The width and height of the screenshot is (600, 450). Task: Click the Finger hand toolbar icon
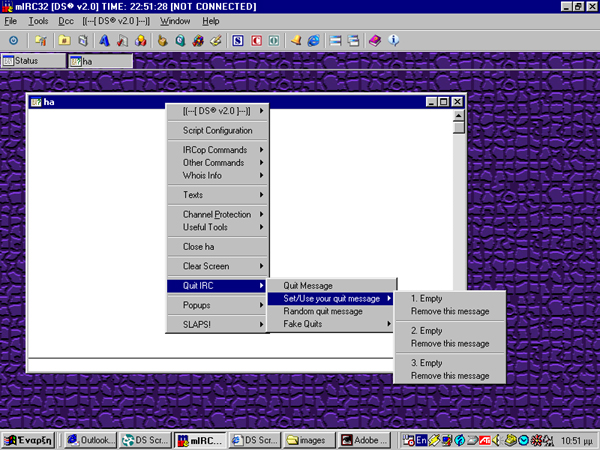[x=162, y=40]
